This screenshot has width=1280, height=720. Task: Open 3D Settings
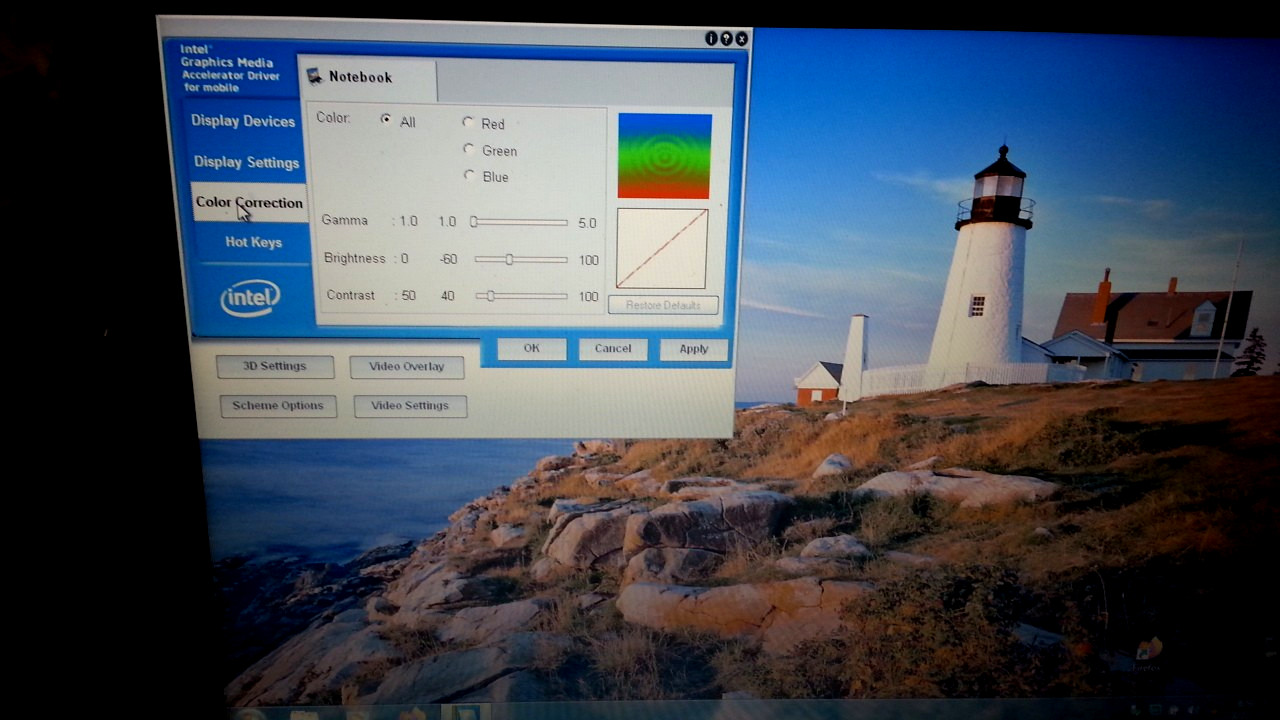click(274, 366)
